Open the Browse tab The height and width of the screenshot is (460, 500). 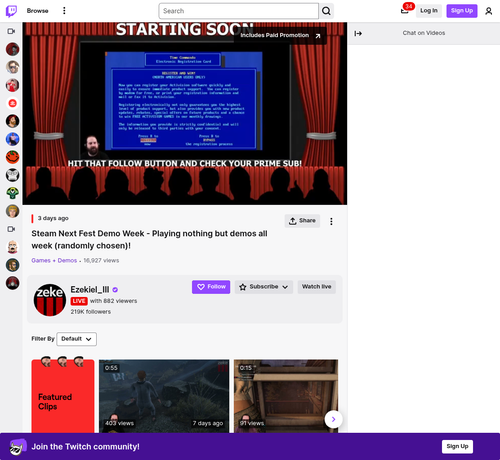pyautogui.click(x=37, y=11)
